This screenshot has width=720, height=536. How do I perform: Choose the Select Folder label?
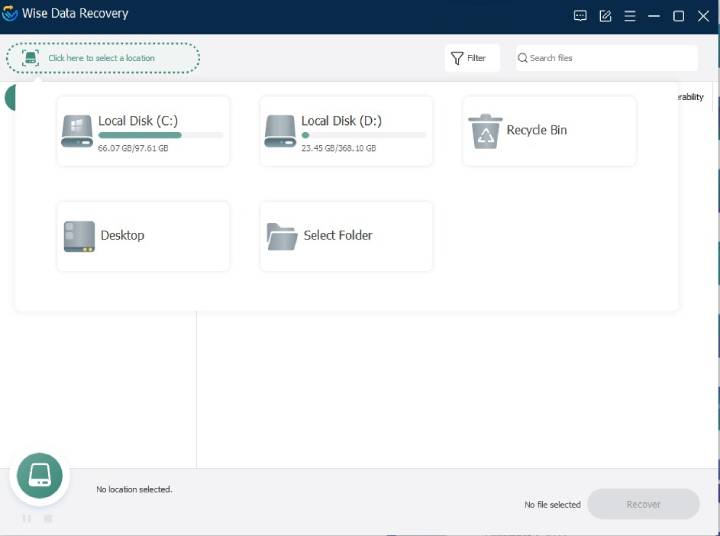click(338, 235)
